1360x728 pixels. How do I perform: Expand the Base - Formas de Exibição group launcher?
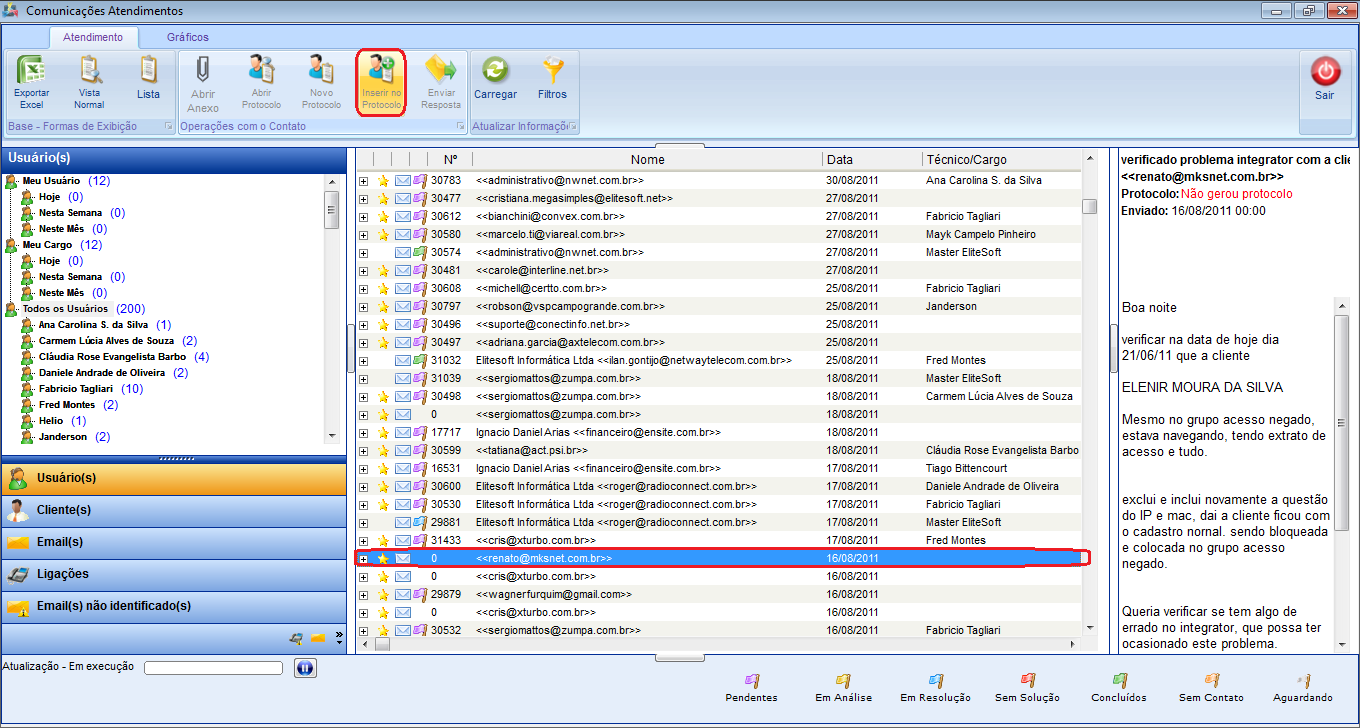pyautogui.click(x=168, y=127)
